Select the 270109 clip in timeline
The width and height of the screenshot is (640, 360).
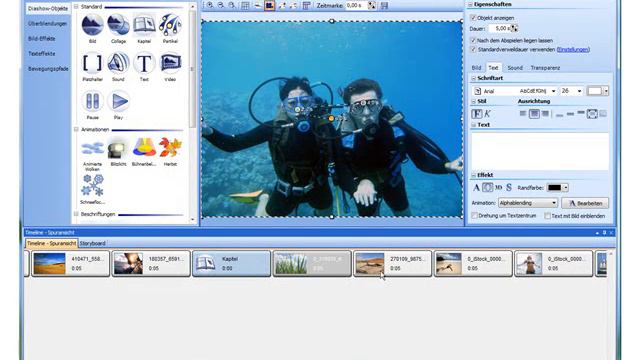point(392,264)
